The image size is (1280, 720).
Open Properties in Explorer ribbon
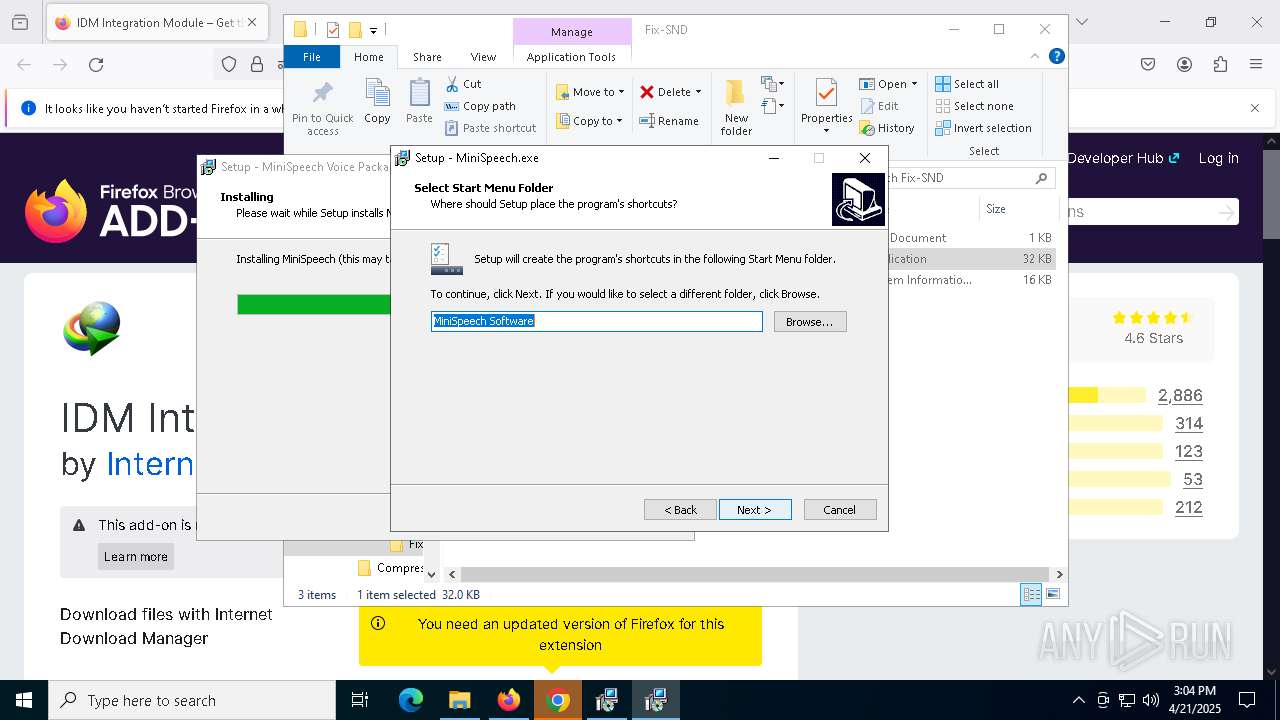pos(826,106)
